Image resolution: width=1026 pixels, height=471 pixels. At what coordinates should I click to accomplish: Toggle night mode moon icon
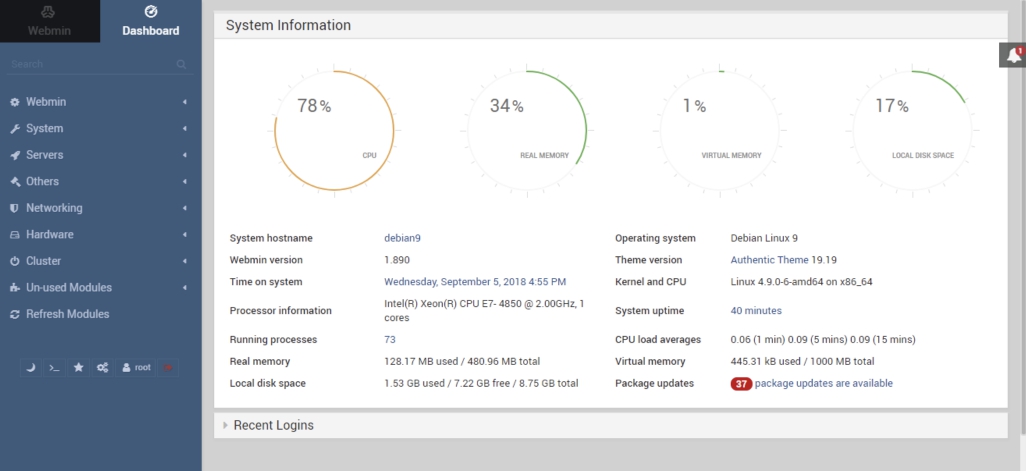(30, 368)
